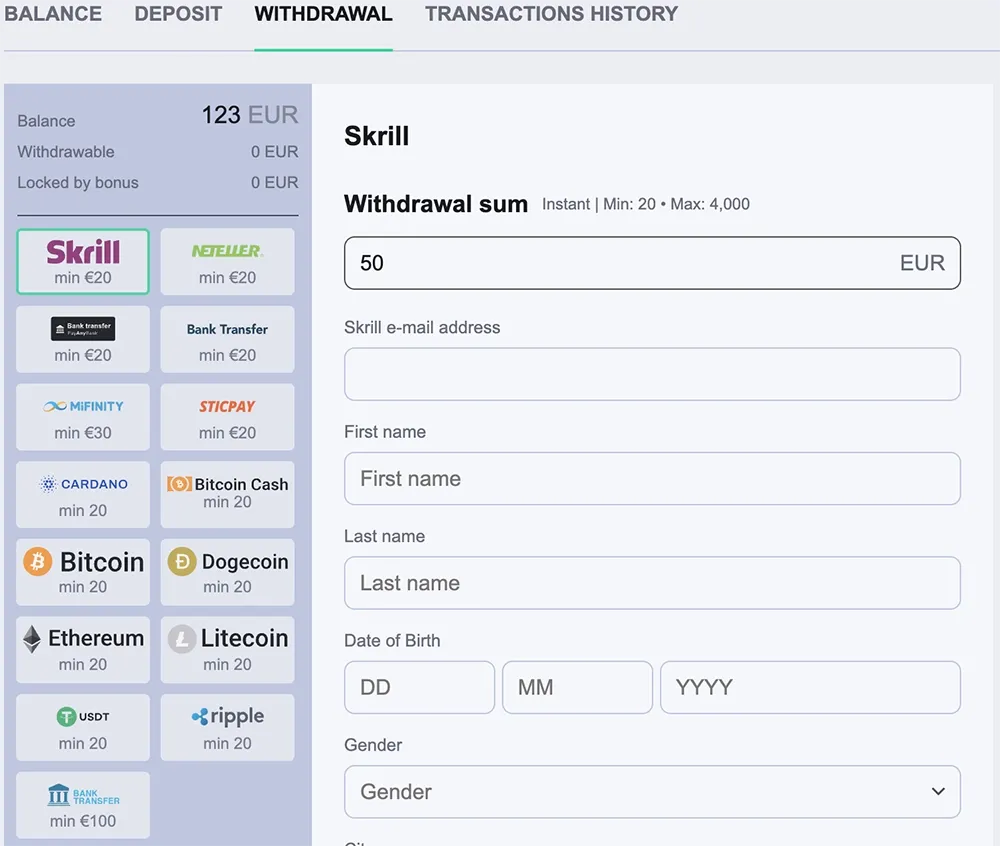Click the Locked by bonus label
The image size is (1000, 846).
pyautogui.click(x=78, y=183)
